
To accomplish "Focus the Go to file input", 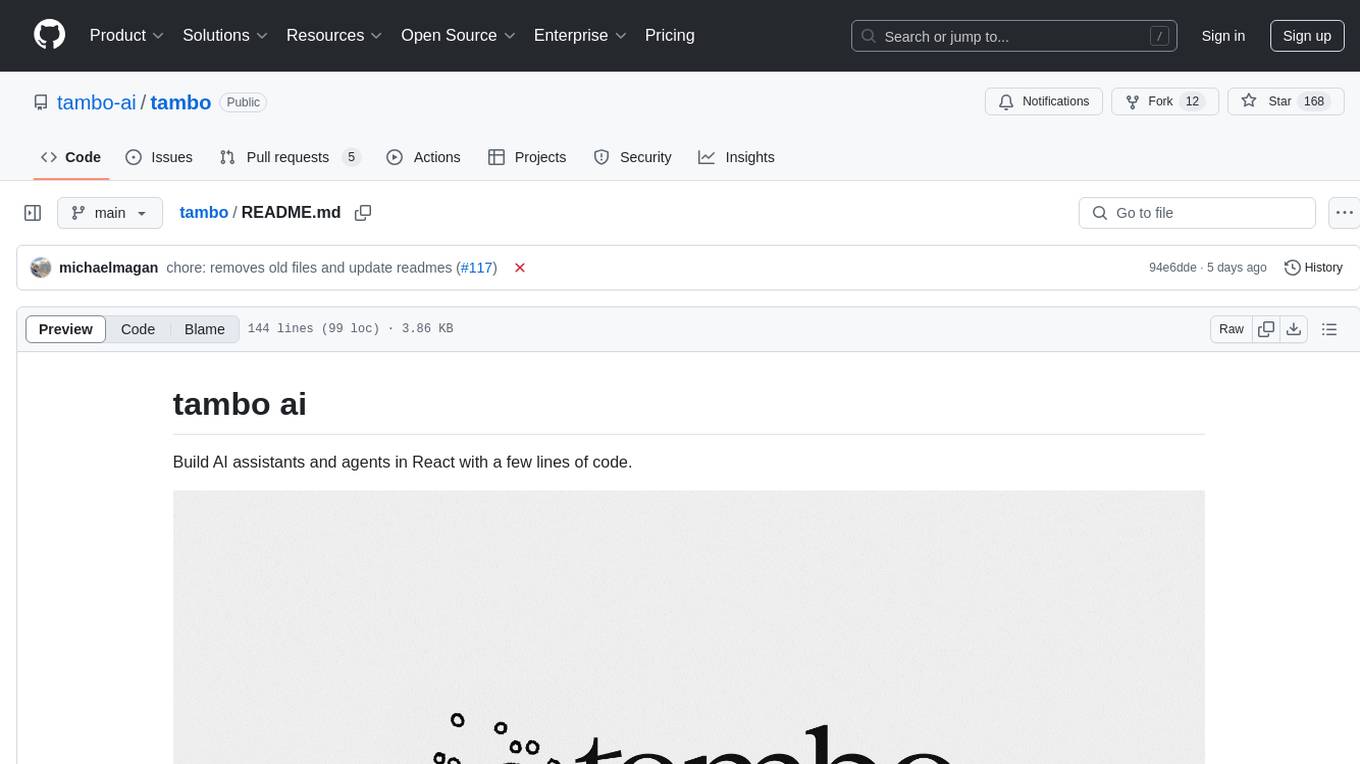I will point(1197,213).
